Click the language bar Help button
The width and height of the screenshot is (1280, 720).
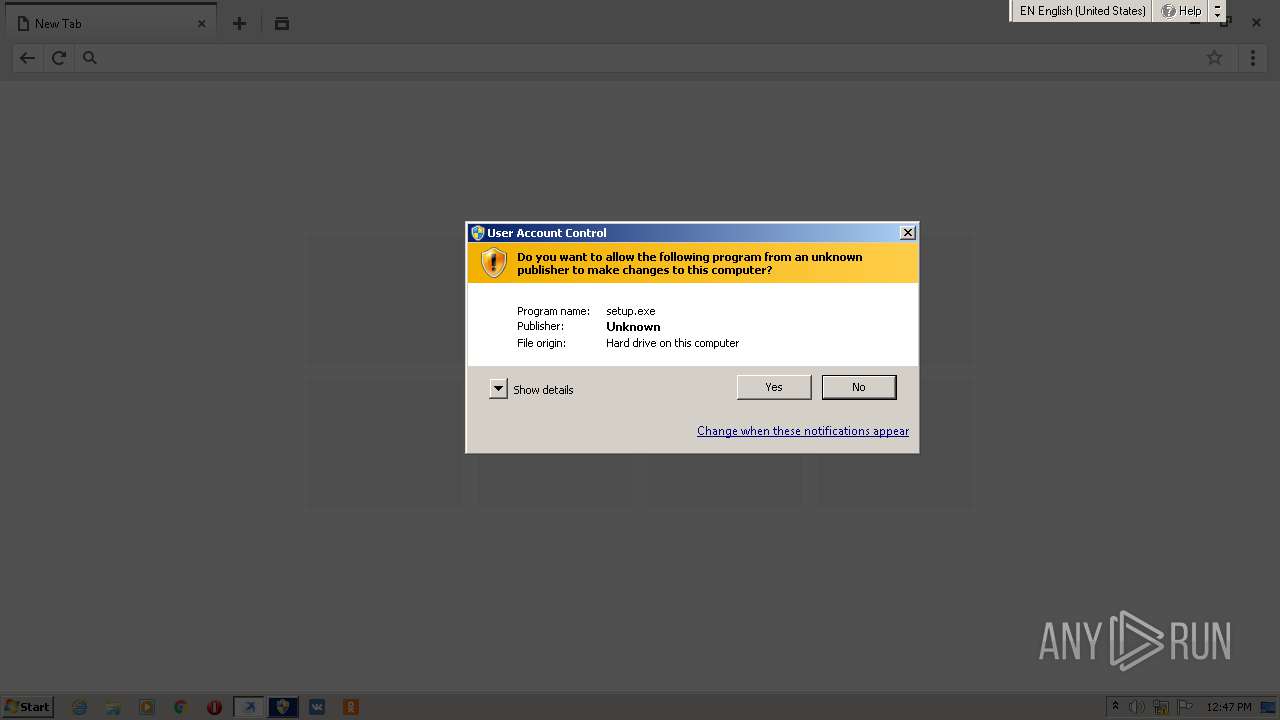pos(1181,11)
